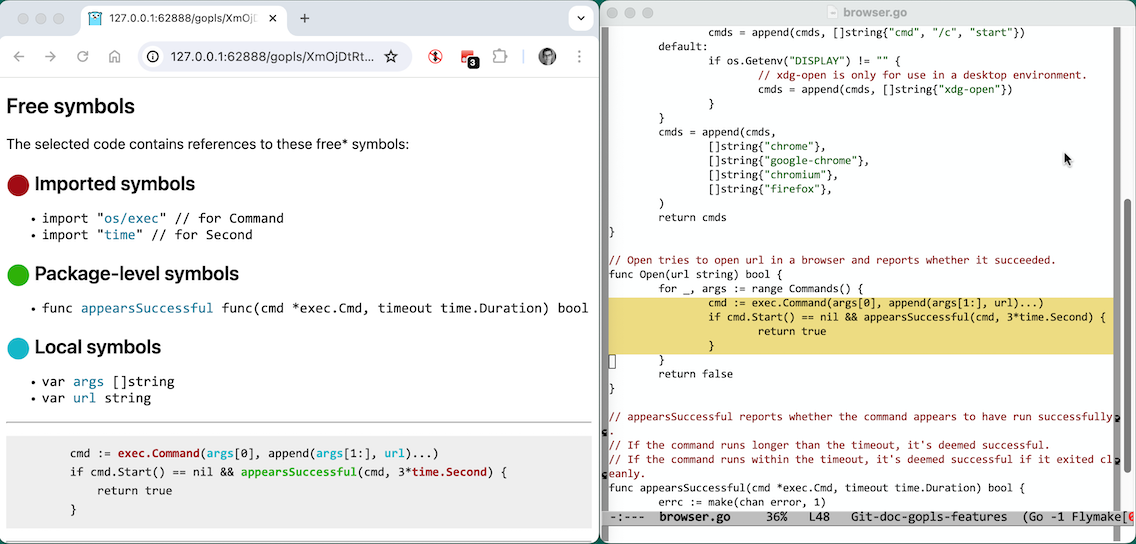This screenshot has width=1136, height=544.
Task: Go to the browser home page
Action: pyautogui.click(x=115, y=57)
